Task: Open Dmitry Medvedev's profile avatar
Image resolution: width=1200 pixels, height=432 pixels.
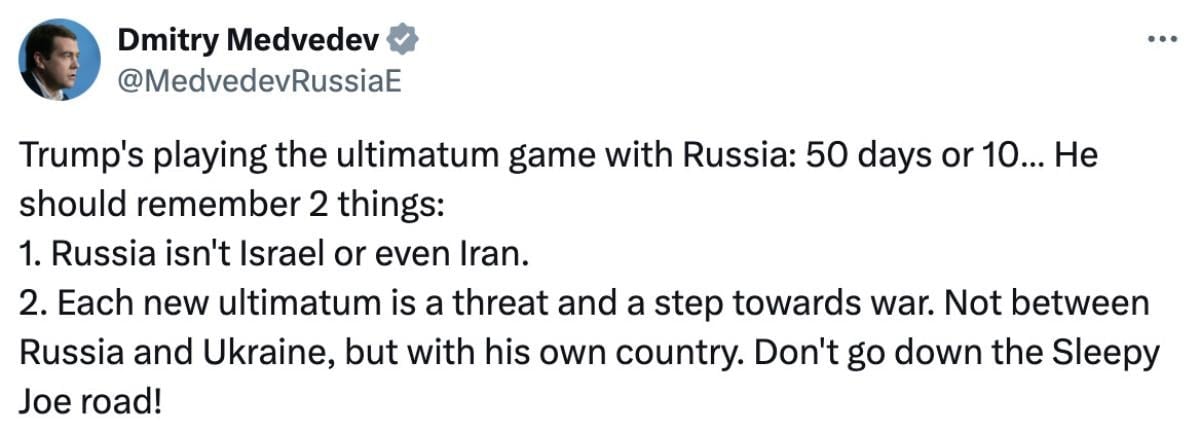Action: point(60,60)
